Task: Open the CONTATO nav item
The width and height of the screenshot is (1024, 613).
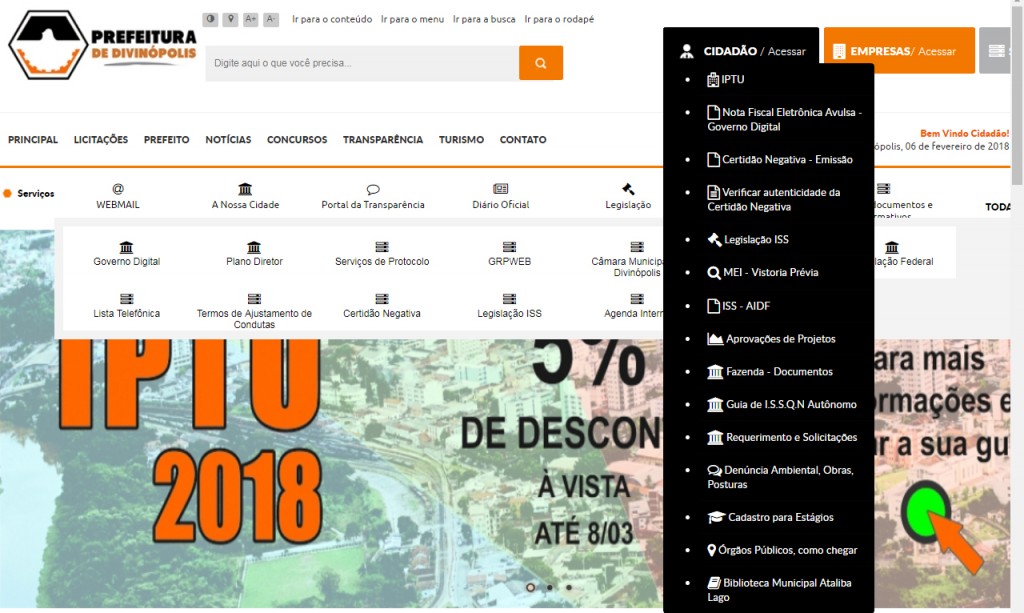Action: [x=523, y=140]
